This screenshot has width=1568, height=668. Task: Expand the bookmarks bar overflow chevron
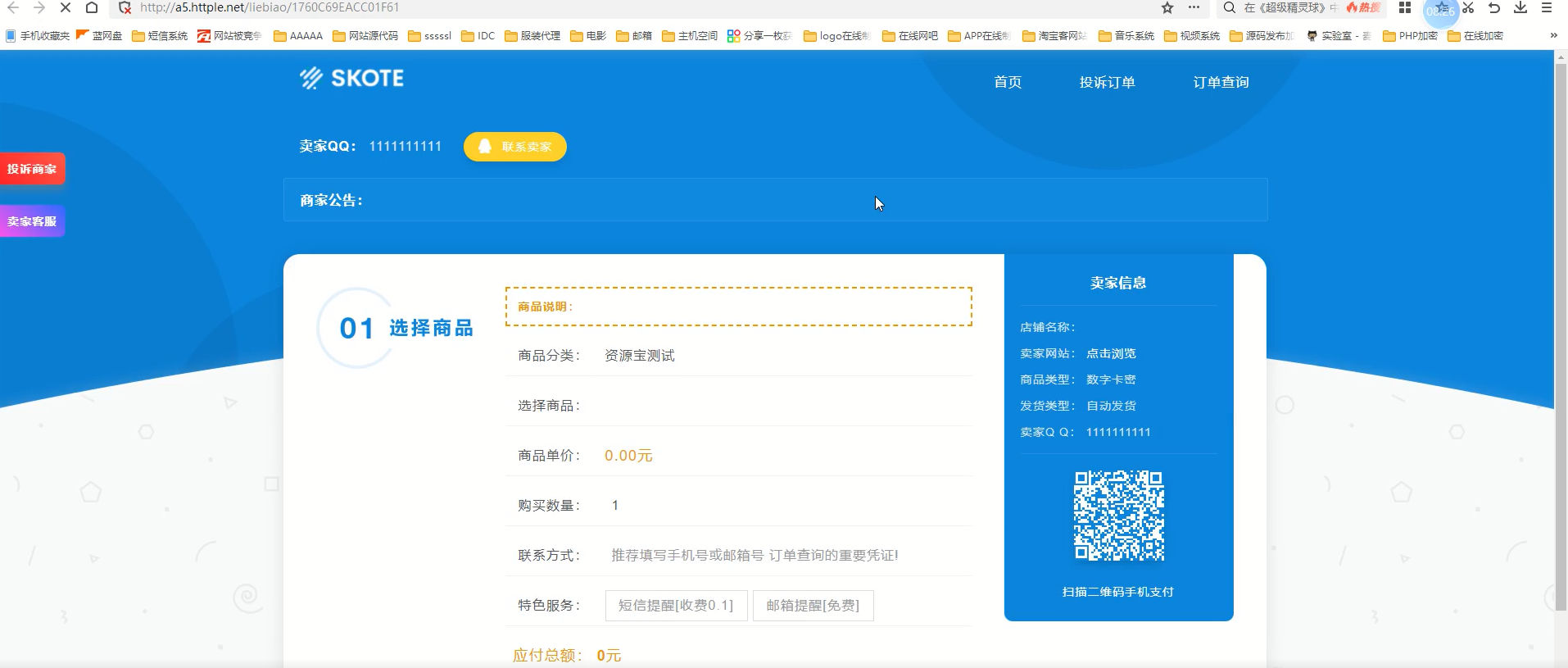(1553, 35)
